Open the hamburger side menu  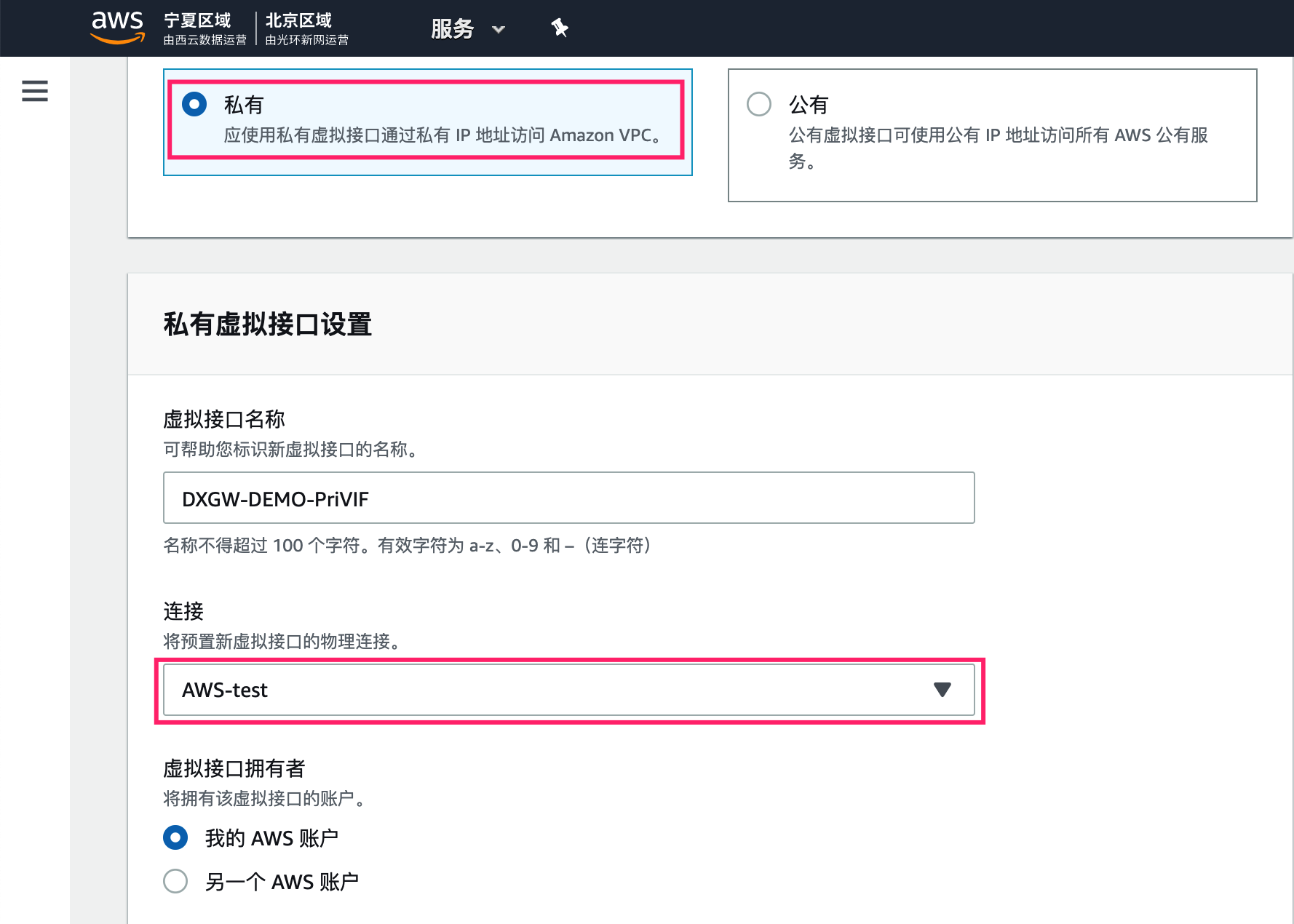(35, 91)
